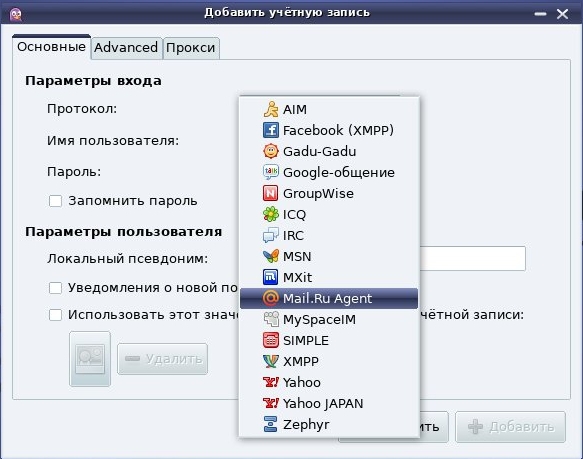Click the Zephyr Z icon

tap(271, 424)
